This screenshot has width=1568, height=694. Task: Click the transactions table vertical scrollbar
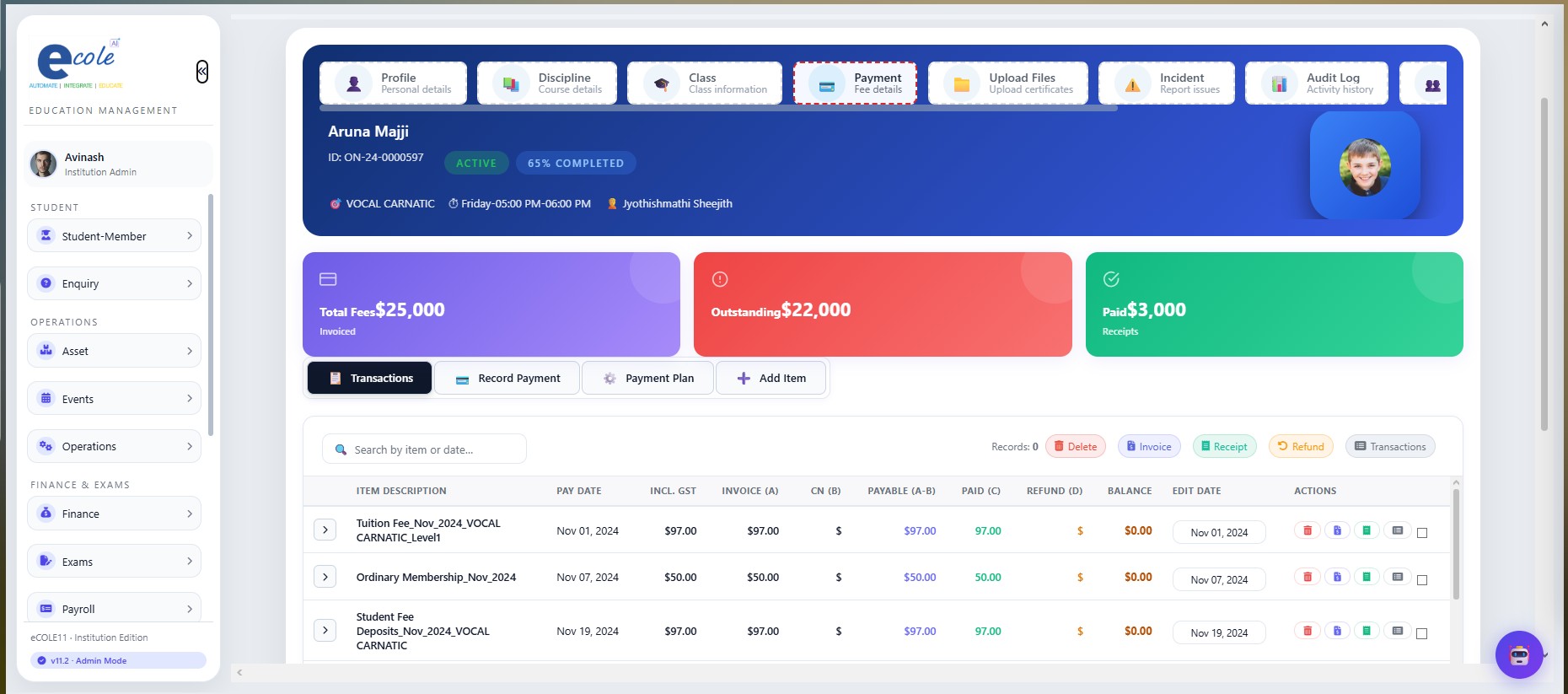(1456, 544)
